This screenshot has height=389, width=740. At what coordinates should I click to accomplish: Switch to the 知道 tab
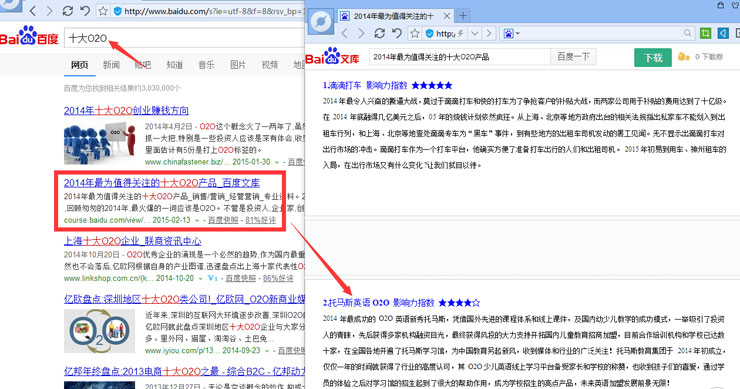coord(175,65)
